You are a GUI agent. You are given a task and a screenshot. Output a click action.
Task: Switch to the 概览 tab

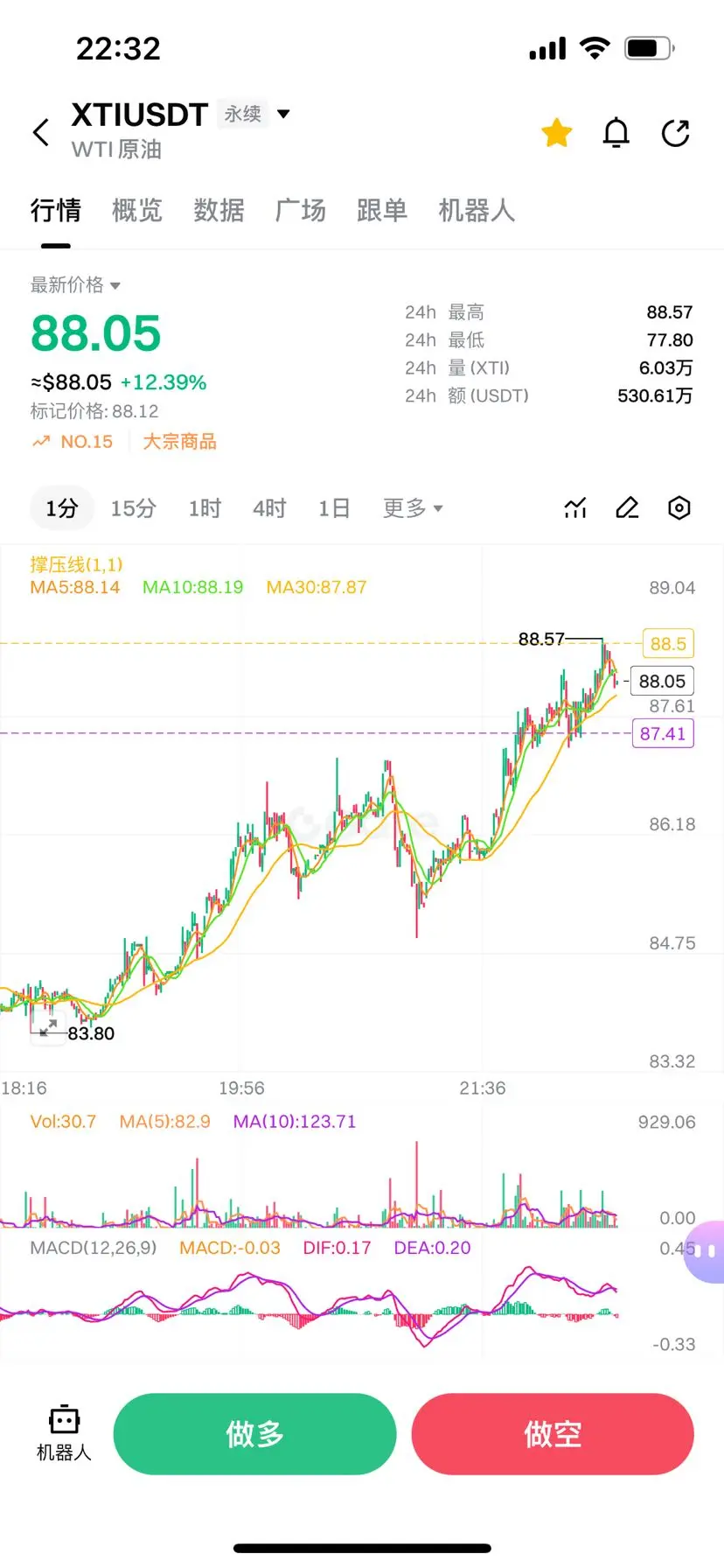[137, 210]
